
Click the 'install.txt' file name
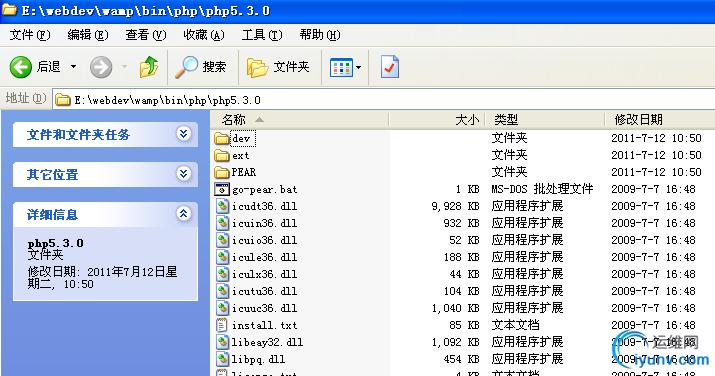point(265,325)
